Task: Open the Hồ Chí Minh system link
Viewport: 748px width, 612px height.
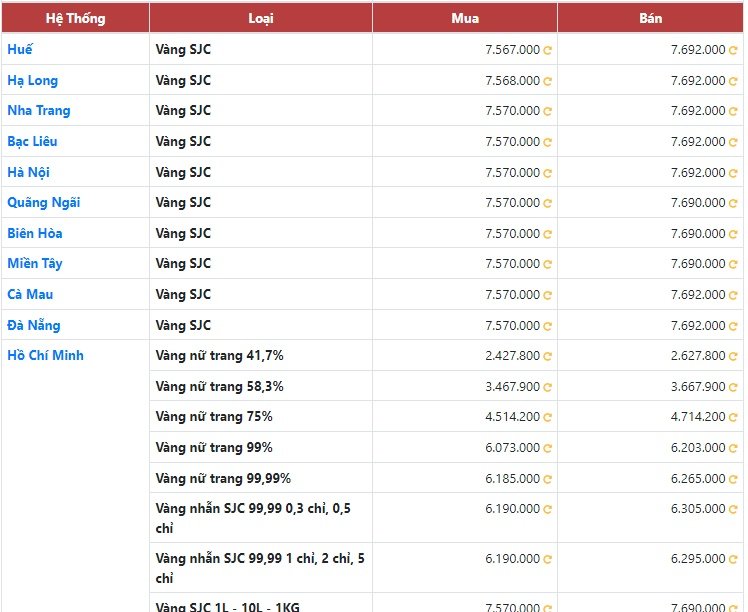Action: (x=45, y=355)
